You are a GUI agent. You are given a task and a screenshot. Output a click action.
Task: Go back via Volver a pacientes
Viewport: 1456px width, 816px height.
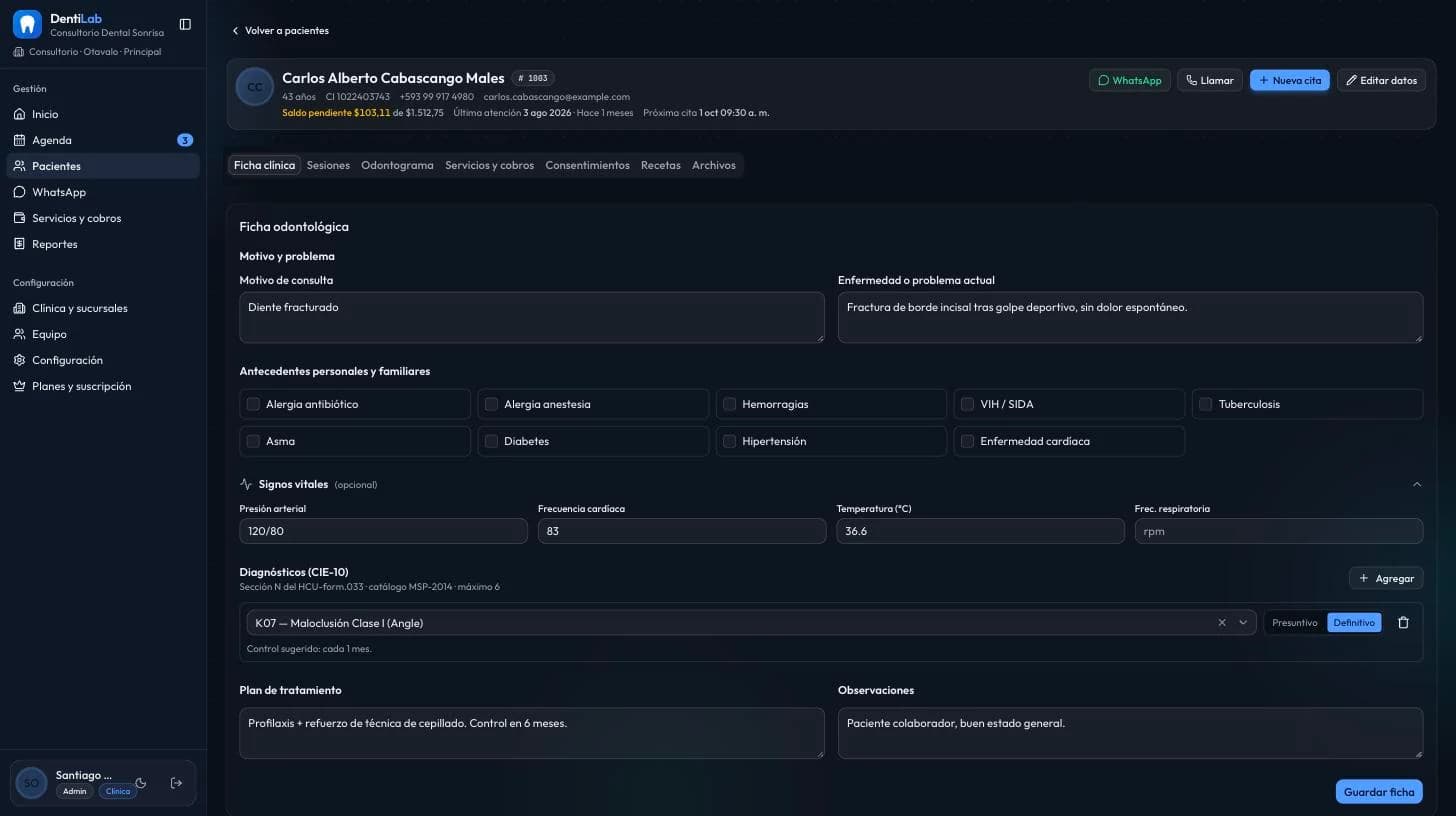click(x=280, y=31)
